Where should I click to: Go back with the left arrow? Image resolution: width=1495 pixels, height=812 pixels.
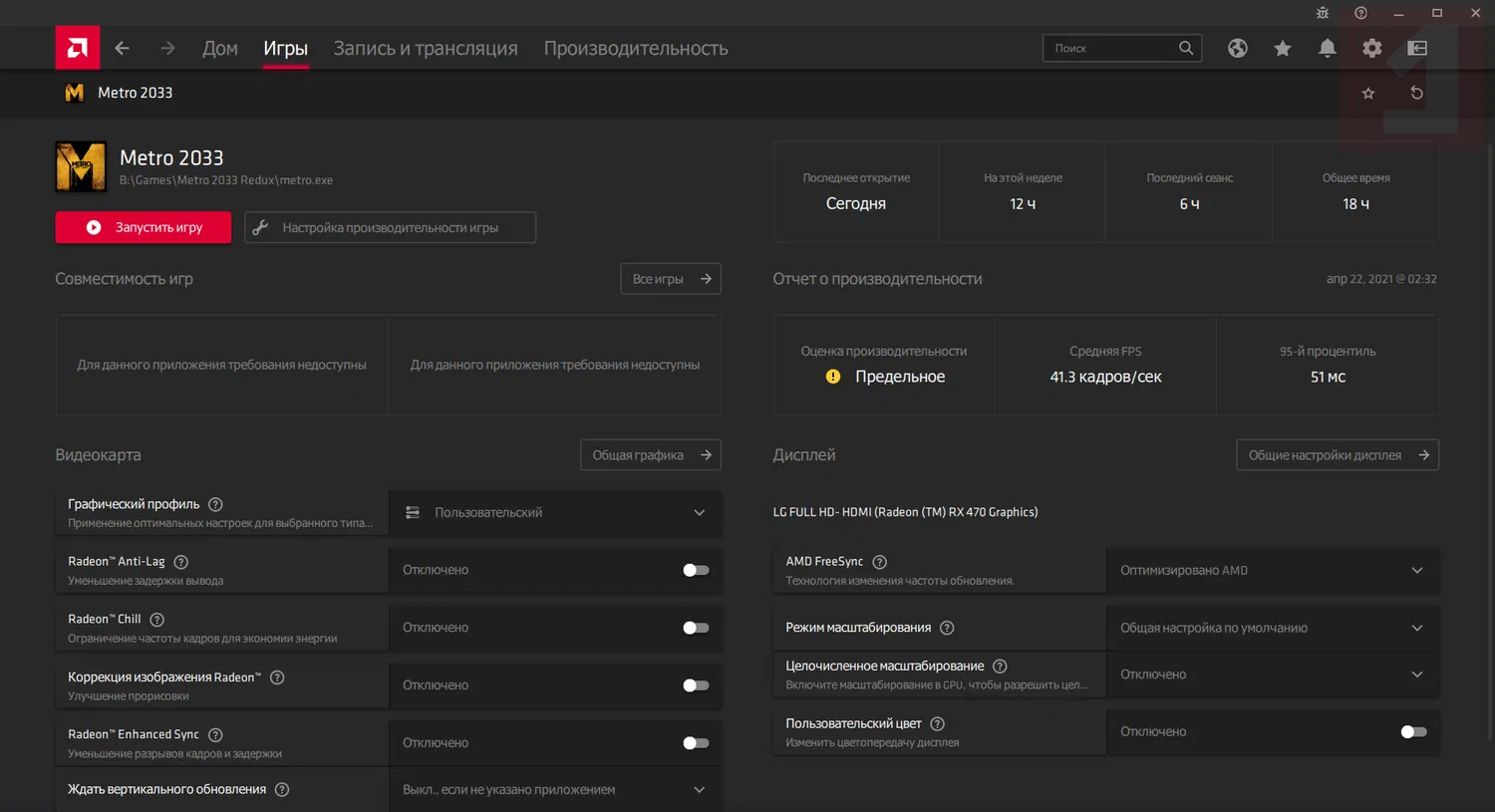coord(122,48)
